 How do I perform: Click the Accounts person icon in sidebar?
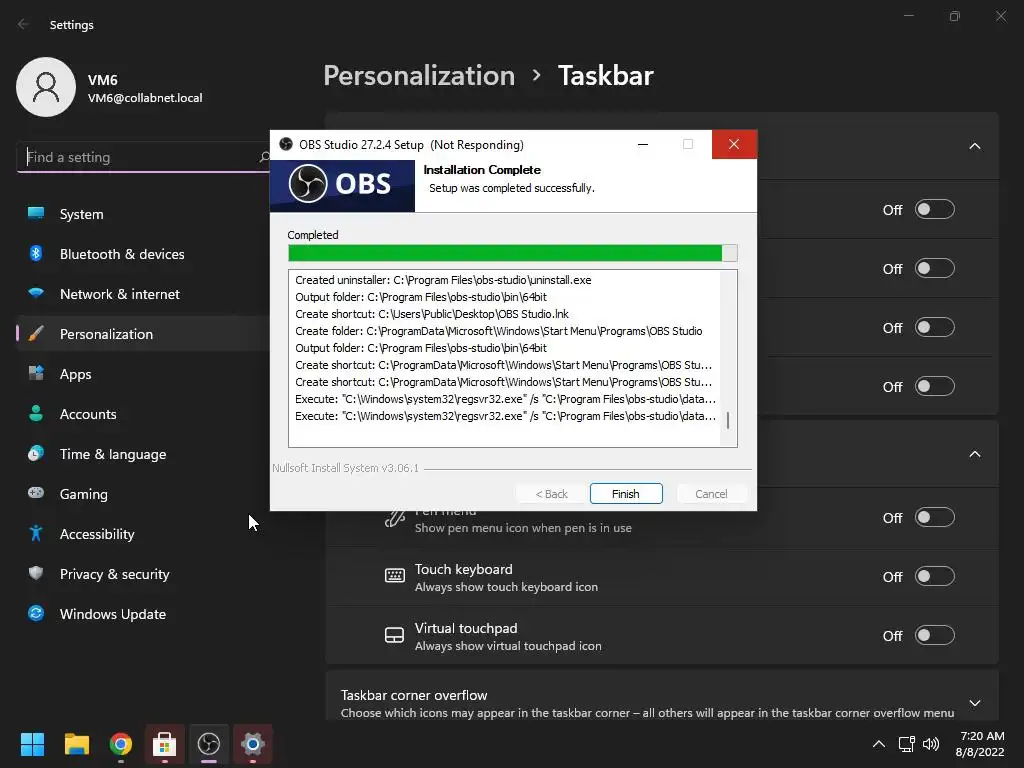pos(36,413)
